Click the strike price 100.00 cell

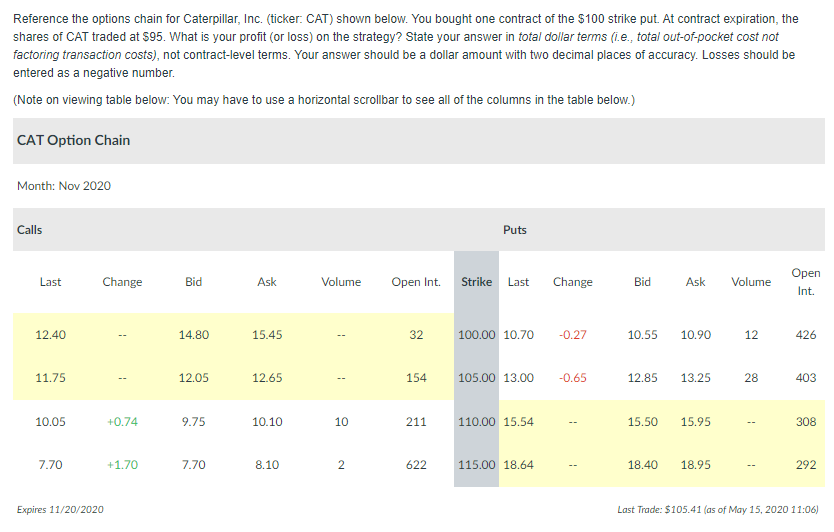click(x=476, y=335)
